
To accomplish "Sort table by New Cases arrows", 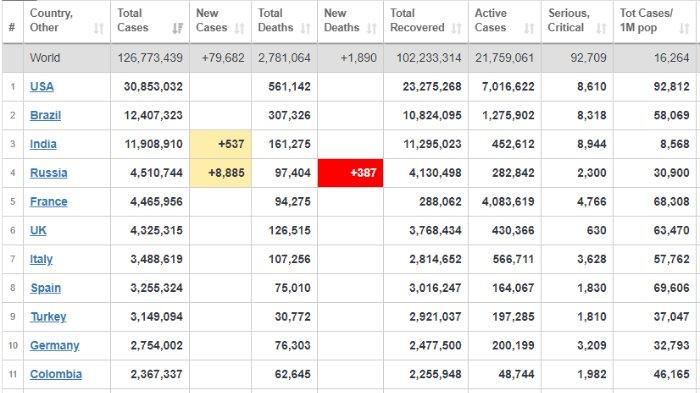I will [240, 29].
